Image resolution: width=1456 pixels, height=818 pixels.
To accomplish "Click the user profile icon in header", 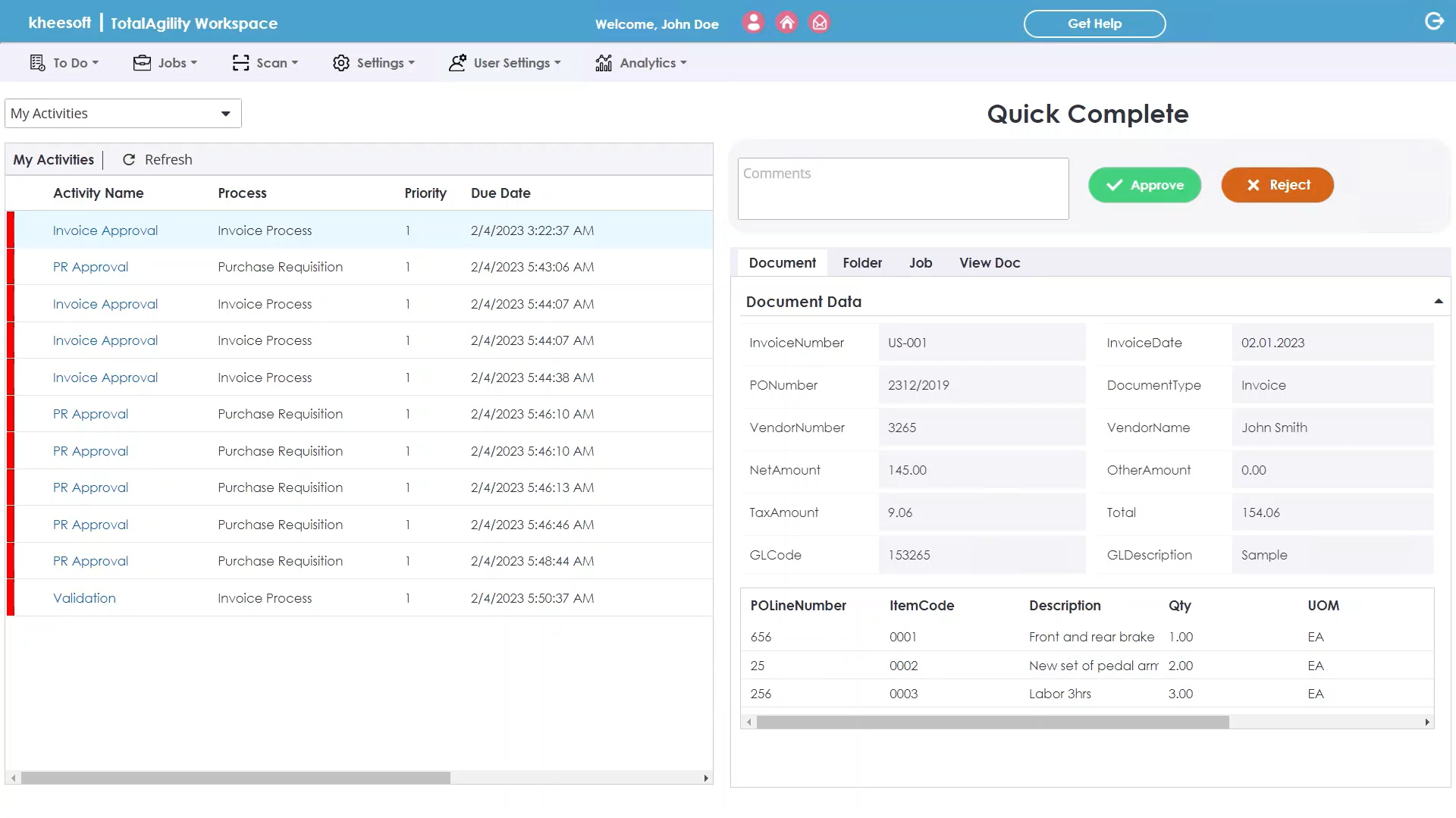I will point(753,23).
